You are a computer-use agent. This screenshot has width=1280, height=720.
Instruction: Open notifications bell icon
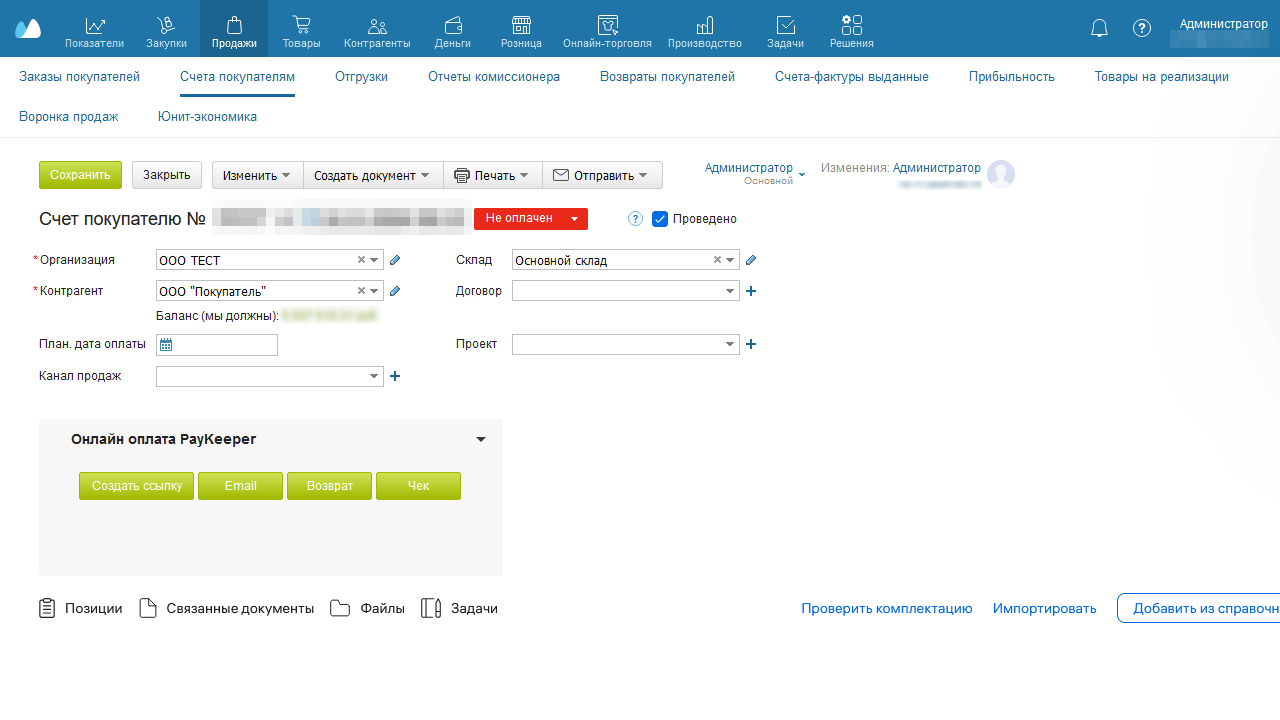(x=1099, y=28)
